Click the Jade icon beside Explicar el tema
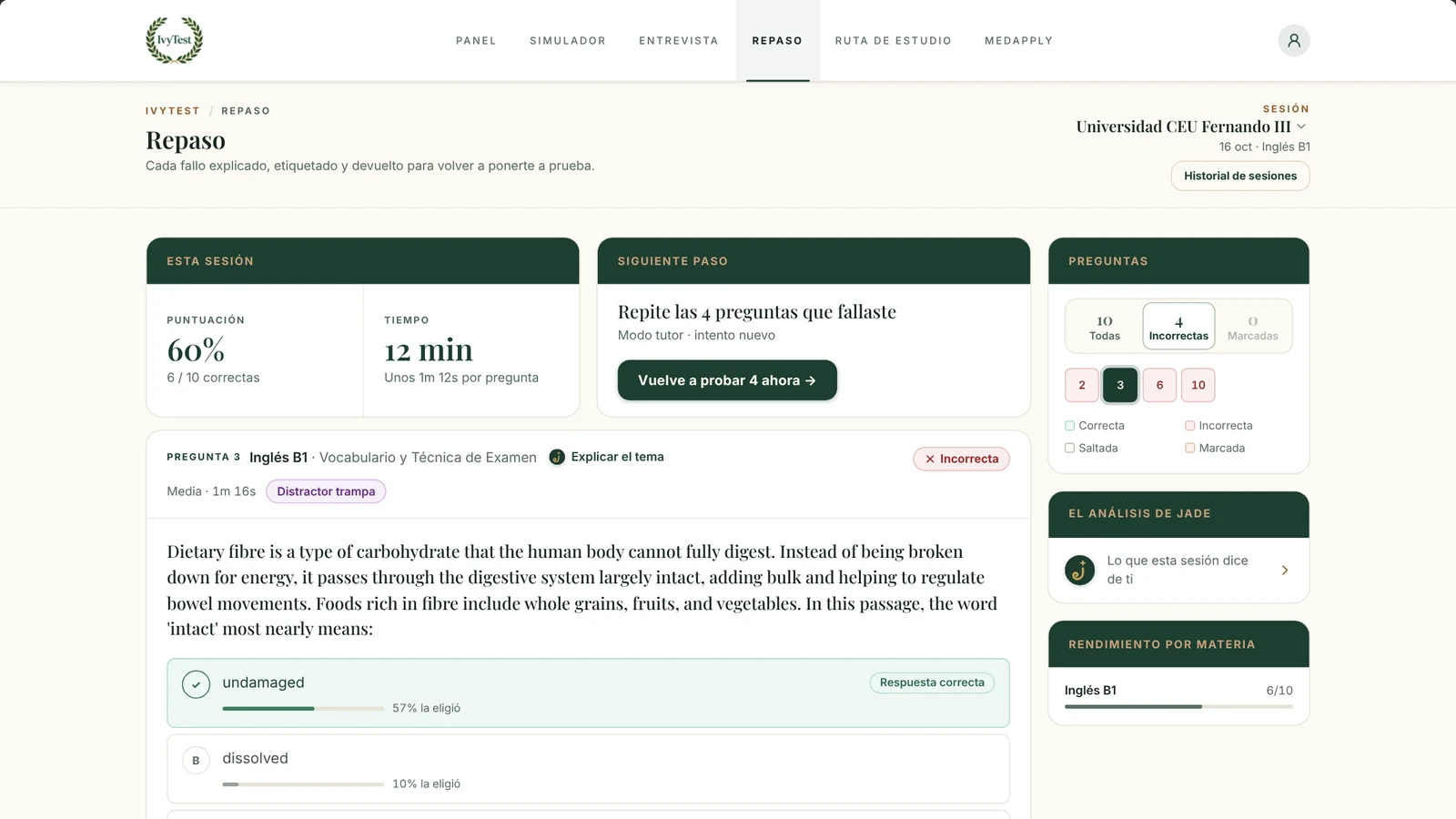This screenshot has height=819, width=1456. pos(557,457)
